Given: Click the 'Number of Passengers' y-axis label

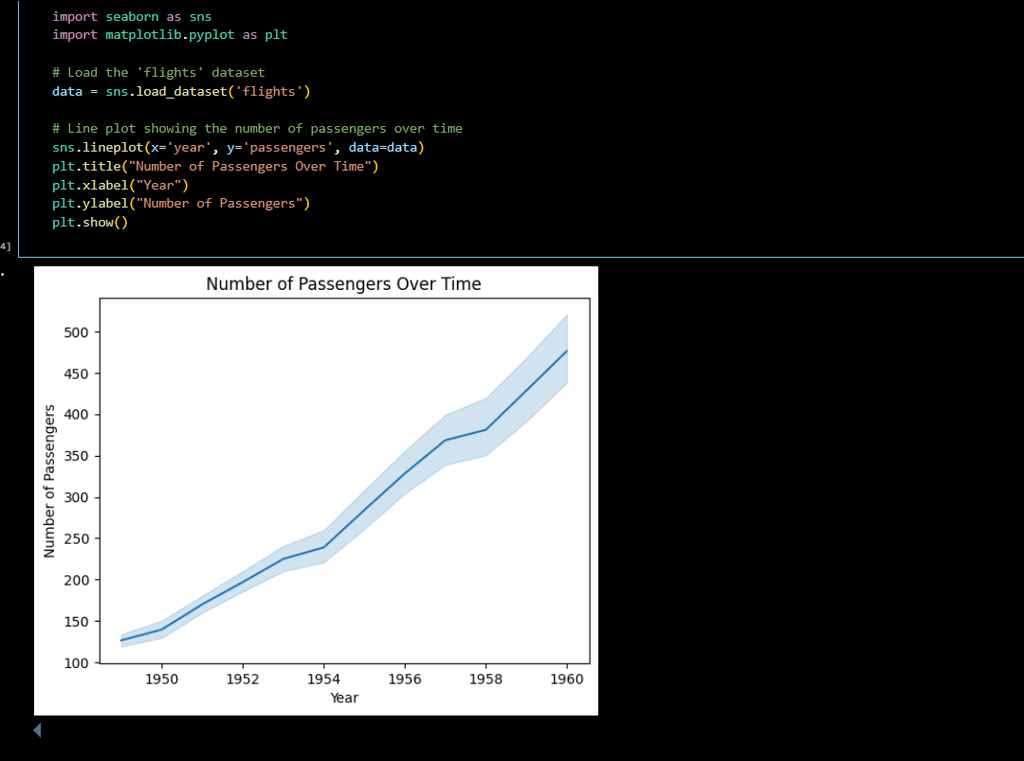Looking at the screenshot, I should (49, 481).
